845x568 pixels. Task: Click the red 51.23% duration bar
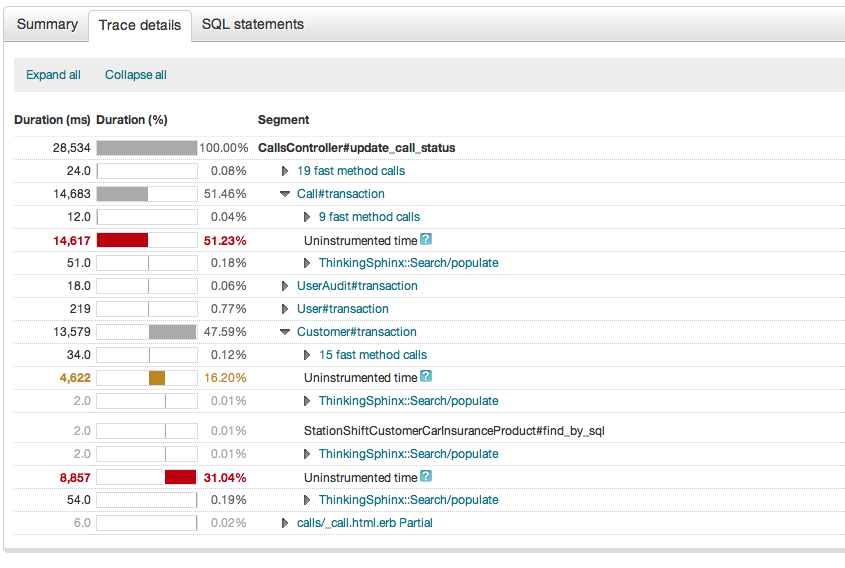coord(122,240)
